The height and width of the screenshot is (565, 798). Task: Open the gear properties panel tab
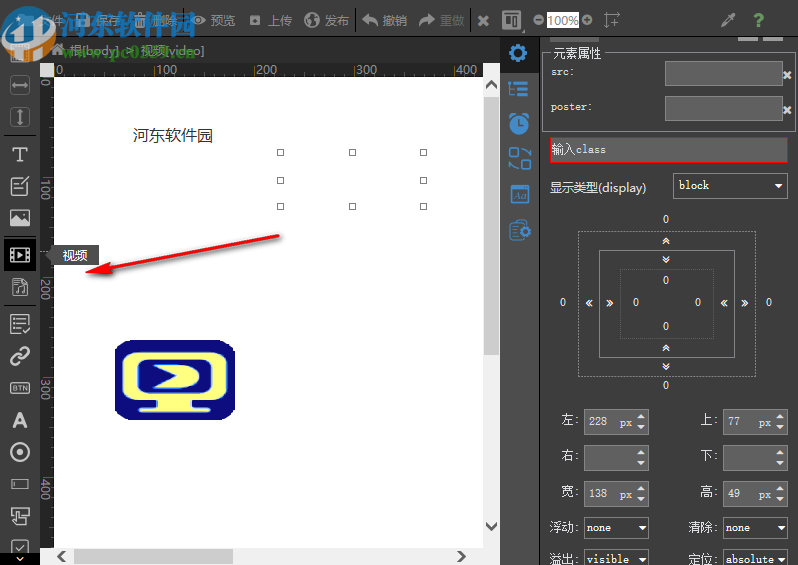pyautogui.click(x=518, y=53)
